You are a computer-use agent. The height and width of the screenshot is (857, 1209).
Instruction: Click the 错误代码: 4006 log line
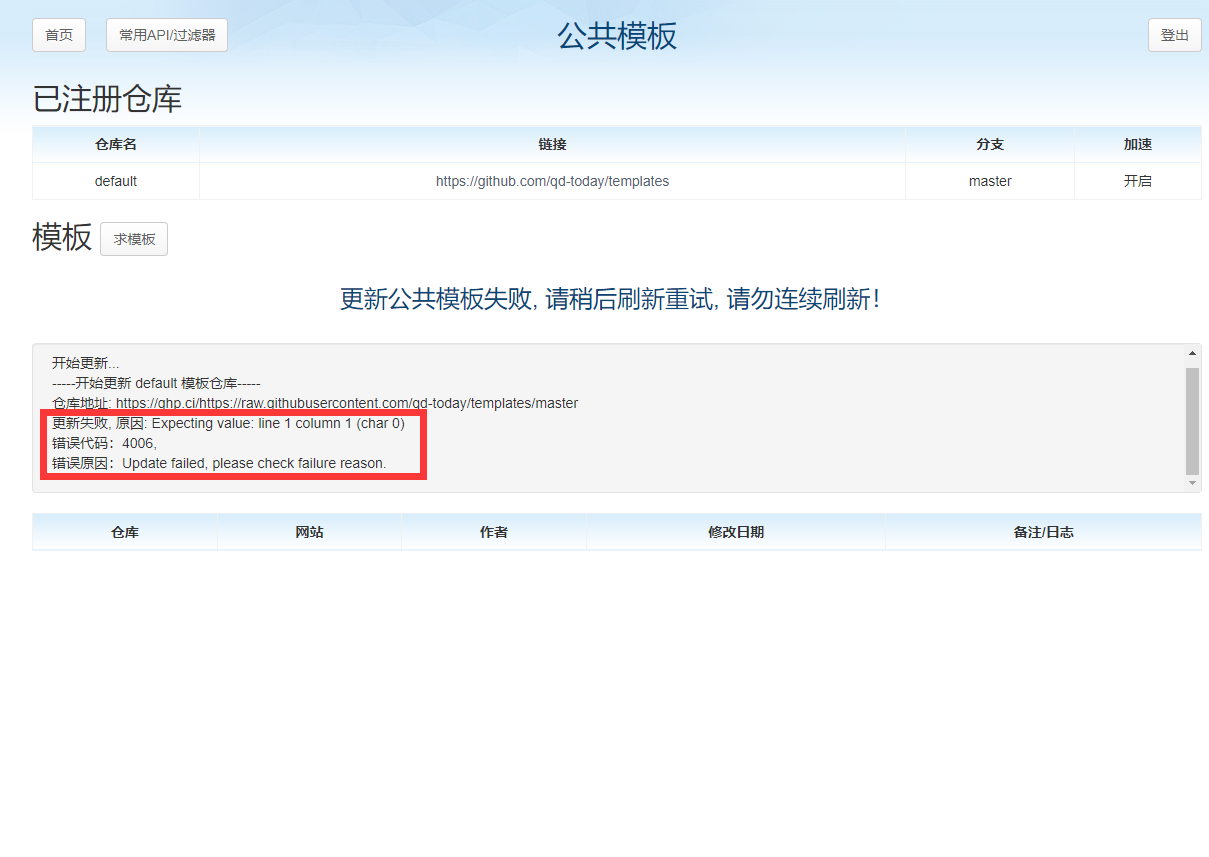[104, 443]
